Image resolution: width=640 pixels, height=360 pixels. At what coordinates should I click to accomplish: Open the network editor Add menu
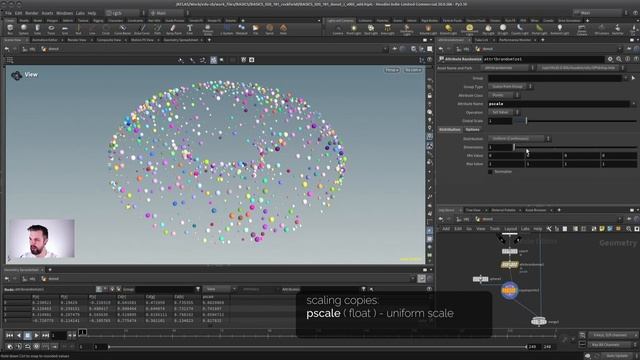446,229
